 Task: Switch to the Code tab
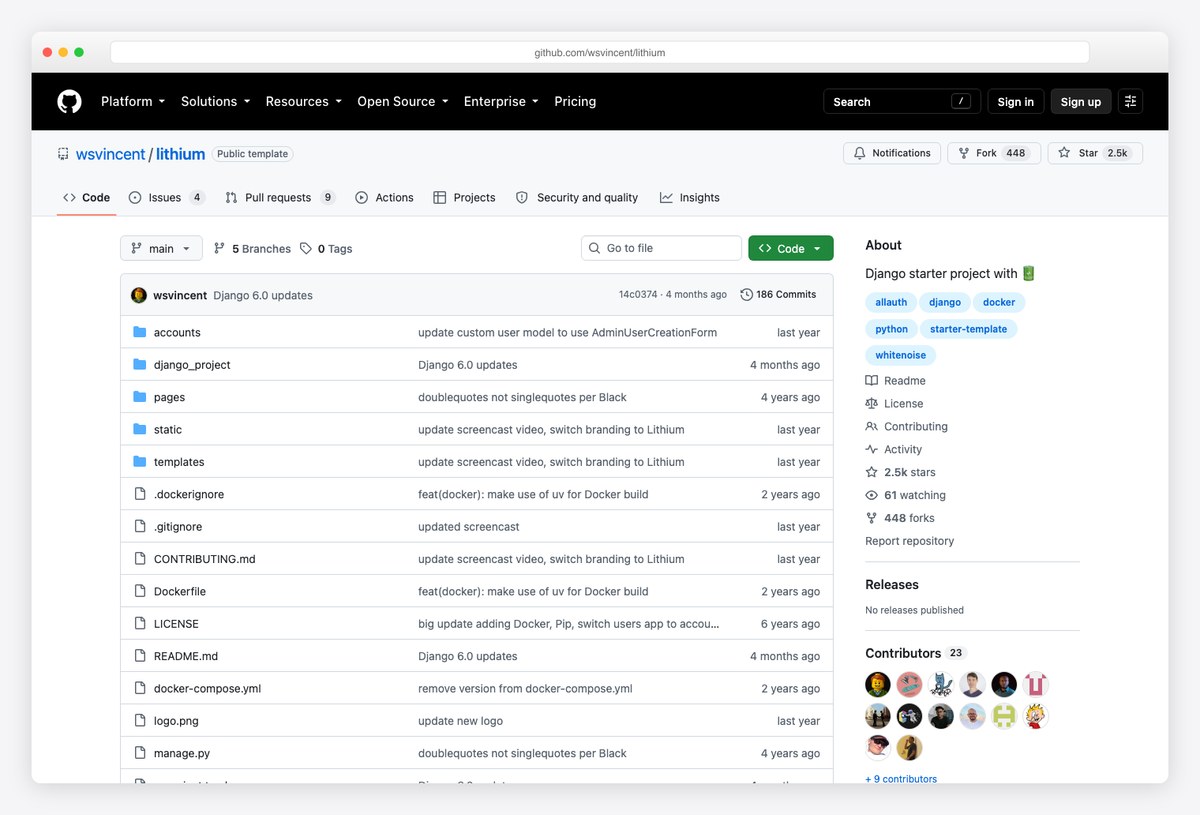point(87,198)
